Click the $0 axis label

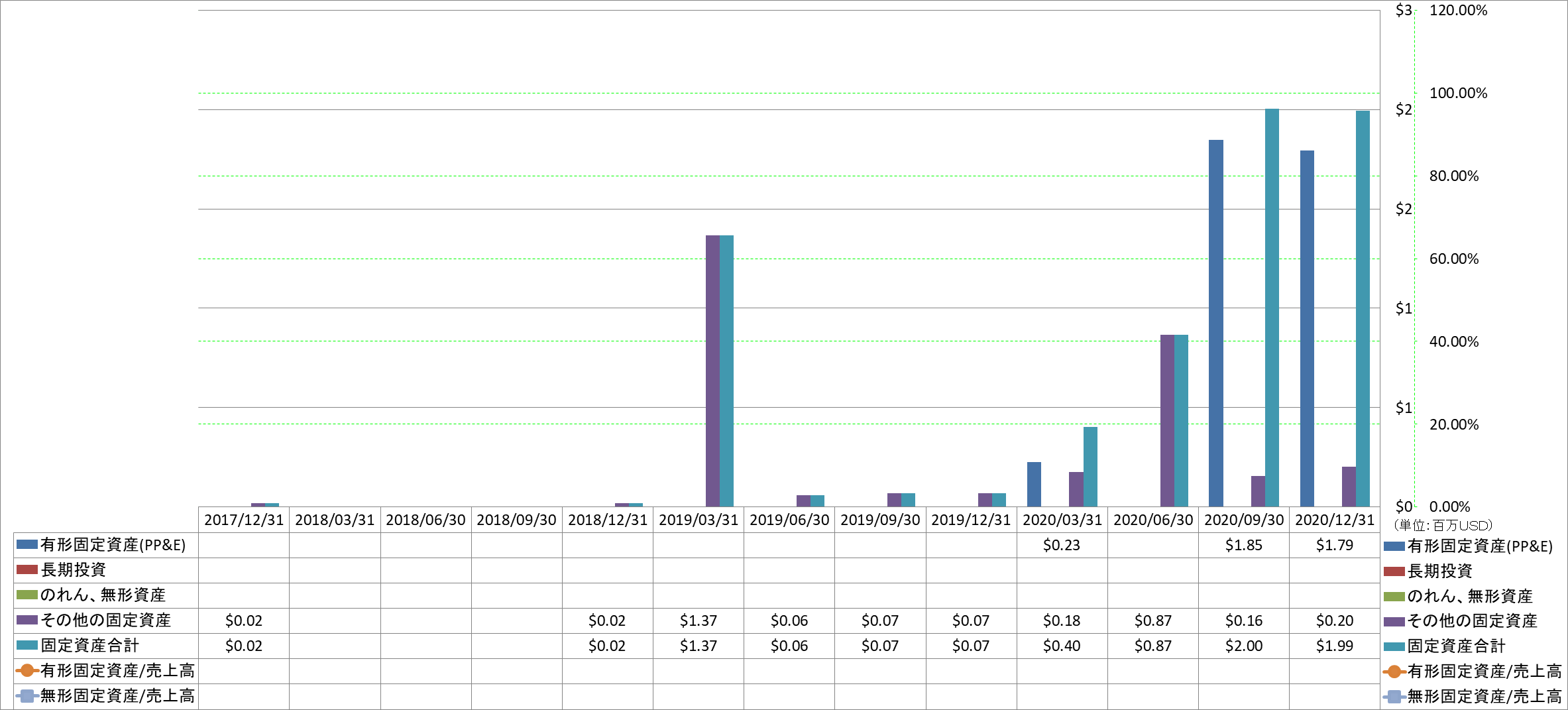point(1404,506)
